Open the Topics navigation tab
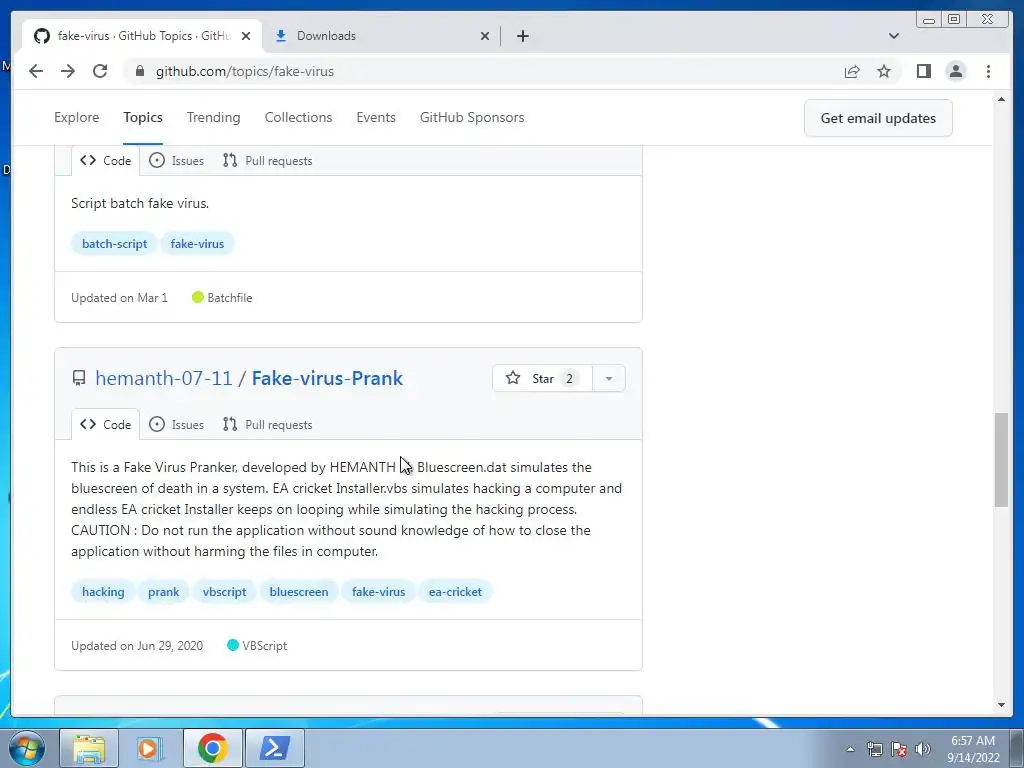1024x768 pixels. click(x=143, y=118)
